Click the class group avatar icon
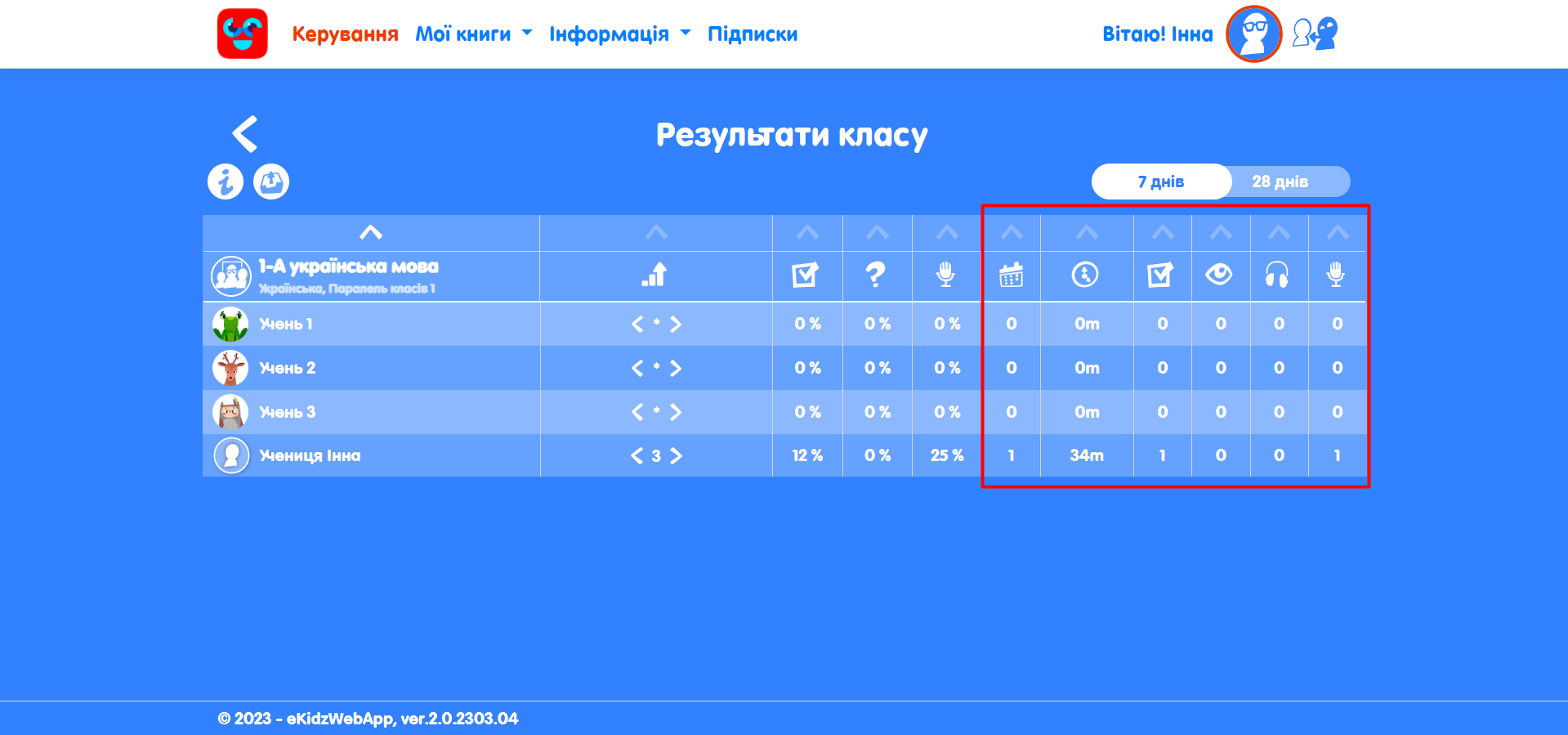This screenshot has height=735, width=1568. click(231, 276)
